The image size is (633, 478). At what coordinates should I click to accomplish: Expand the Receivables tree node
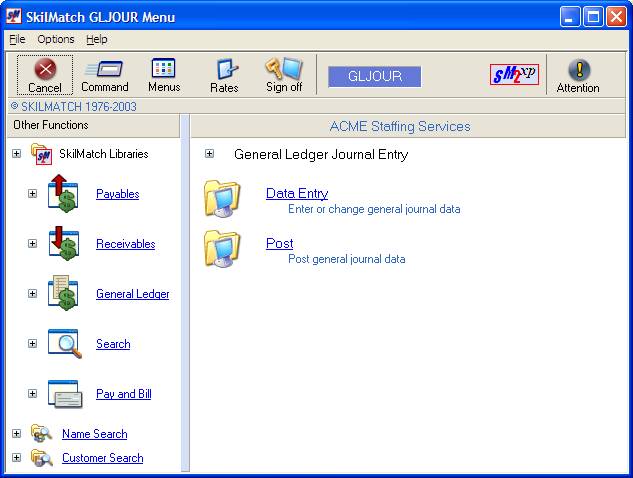pos(32,243)
